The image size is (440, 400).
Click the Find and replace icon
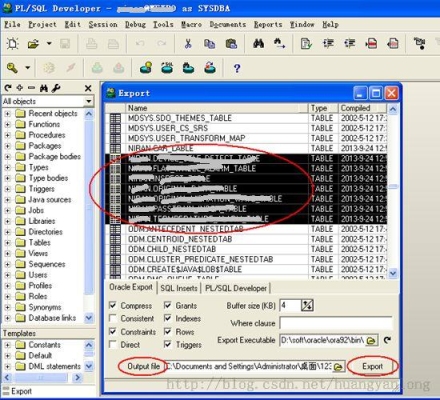pyautogui.click(x=279, y=44)
